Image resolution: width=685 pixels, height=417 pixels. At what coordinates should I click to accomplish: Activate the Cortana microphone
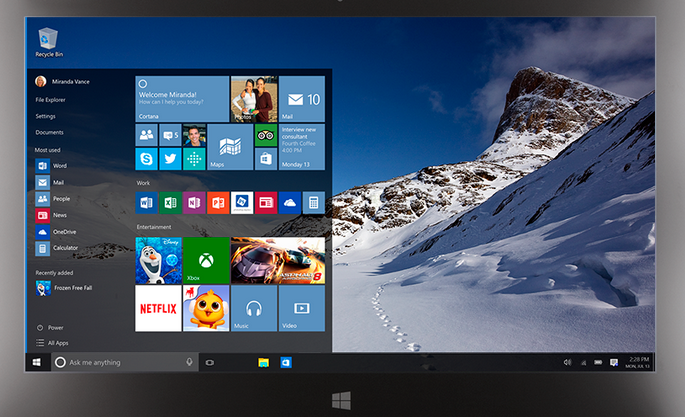(x=189, y=362)
